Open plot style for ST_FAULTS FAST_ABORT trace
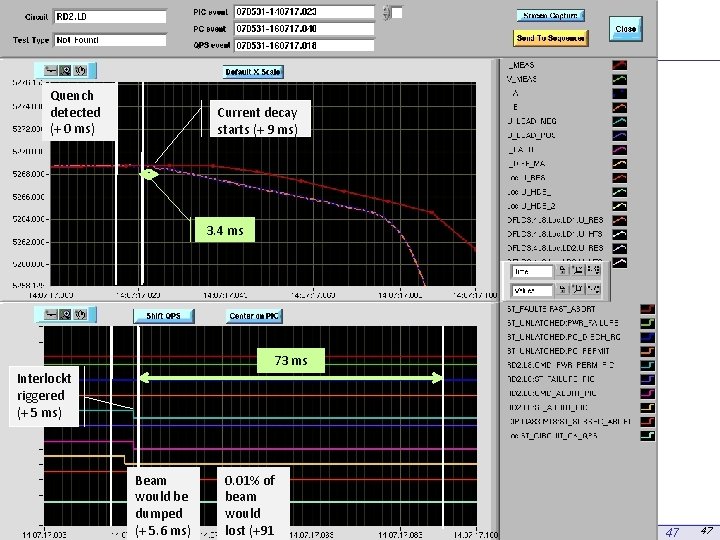 647,309
